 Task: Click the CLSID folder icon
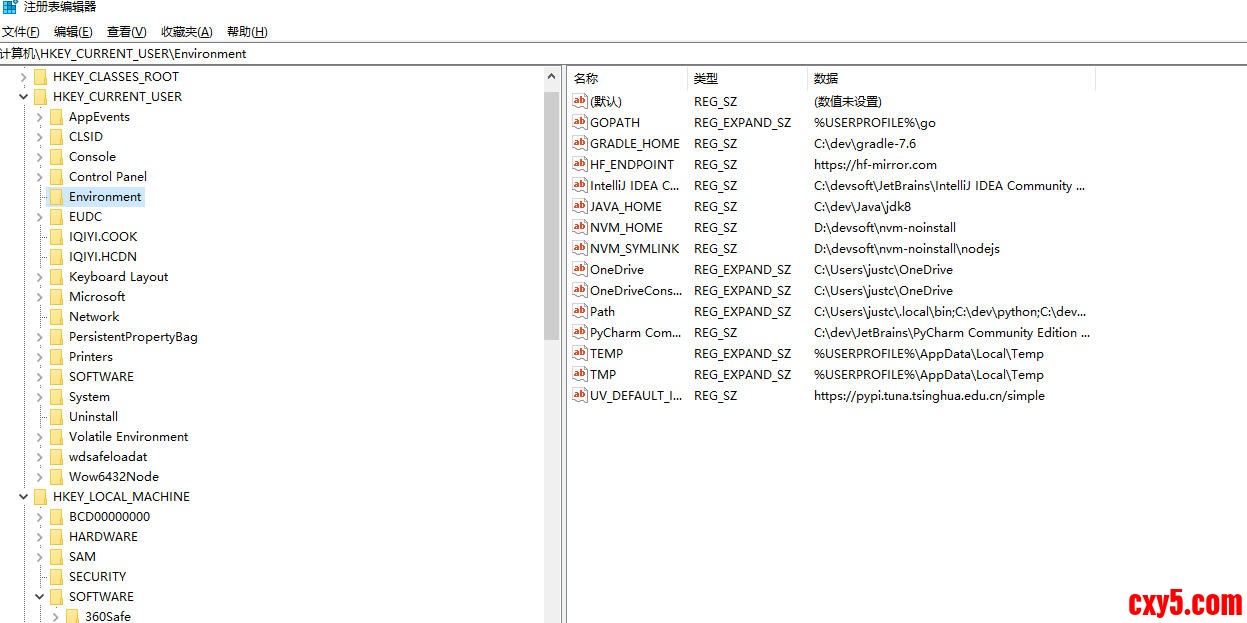[x=56, y=137]
